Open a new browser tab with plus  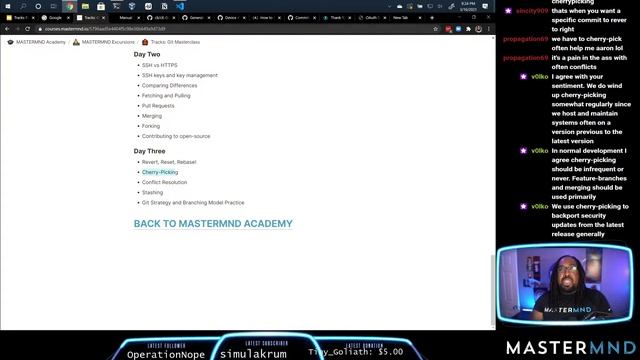(432, 18)
